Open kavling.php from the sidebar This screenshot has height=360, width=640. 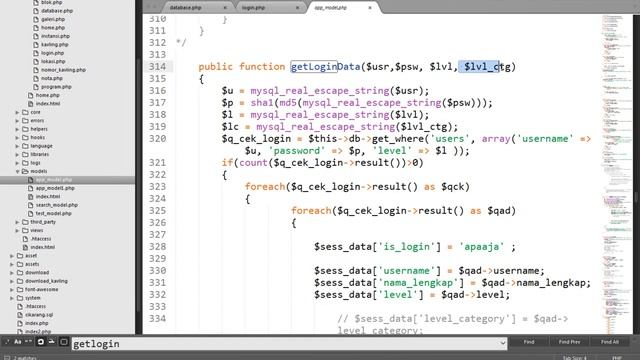click(x=54, y=44)
